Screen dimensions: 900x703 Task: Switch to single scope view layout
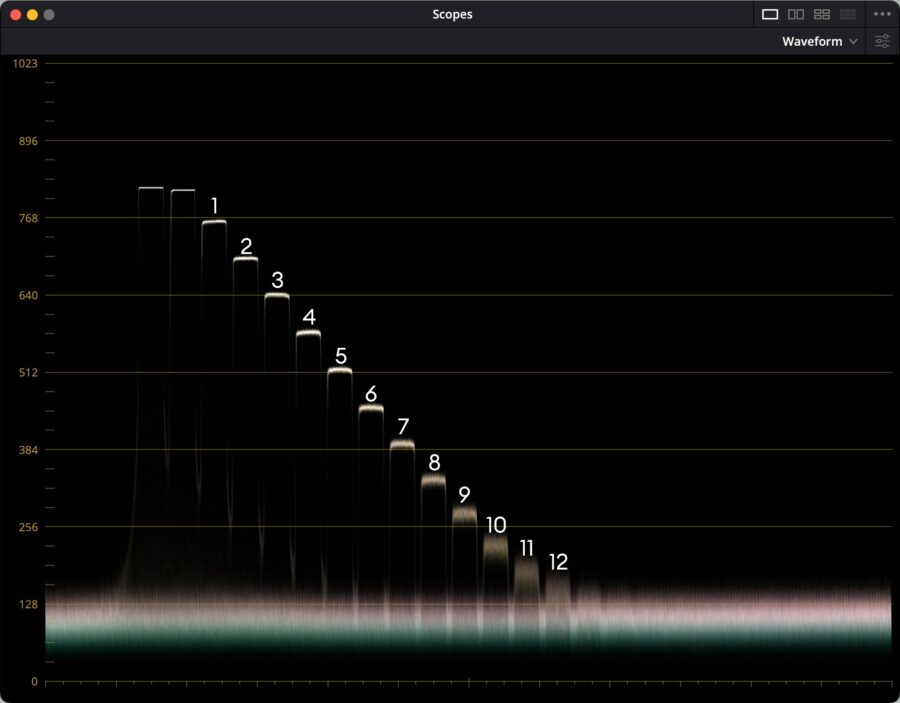pos(770,14)
